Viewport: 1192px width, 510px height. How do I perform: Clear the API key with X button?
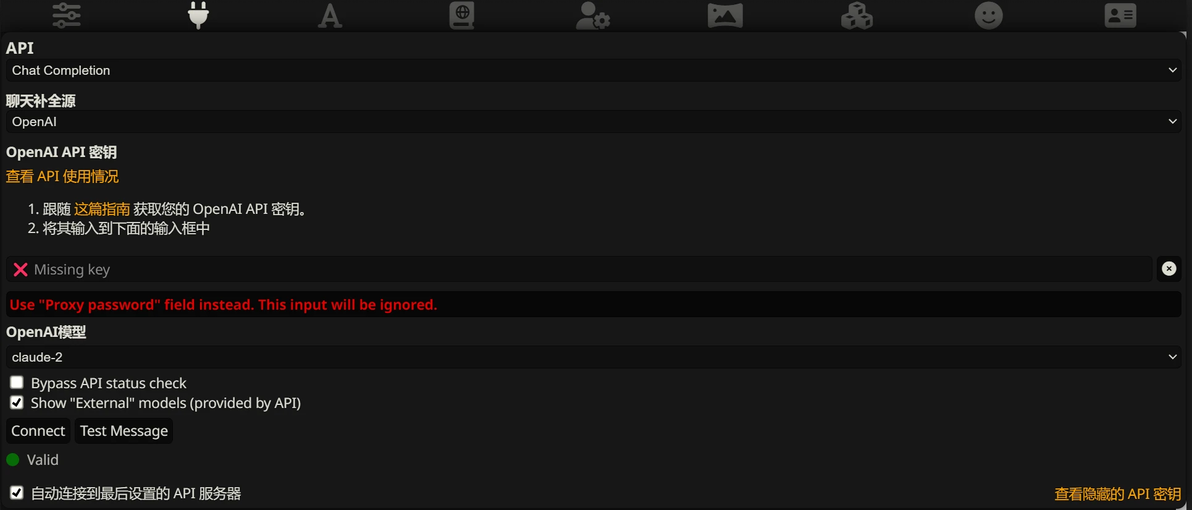(1169, 269)
